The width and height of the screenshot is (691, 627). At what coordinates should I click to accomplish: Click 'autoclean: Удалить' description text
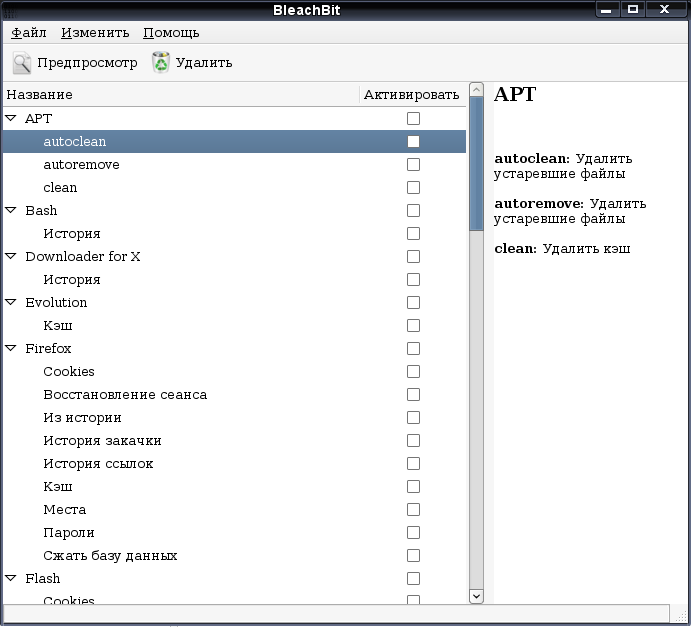pos(564,159)
